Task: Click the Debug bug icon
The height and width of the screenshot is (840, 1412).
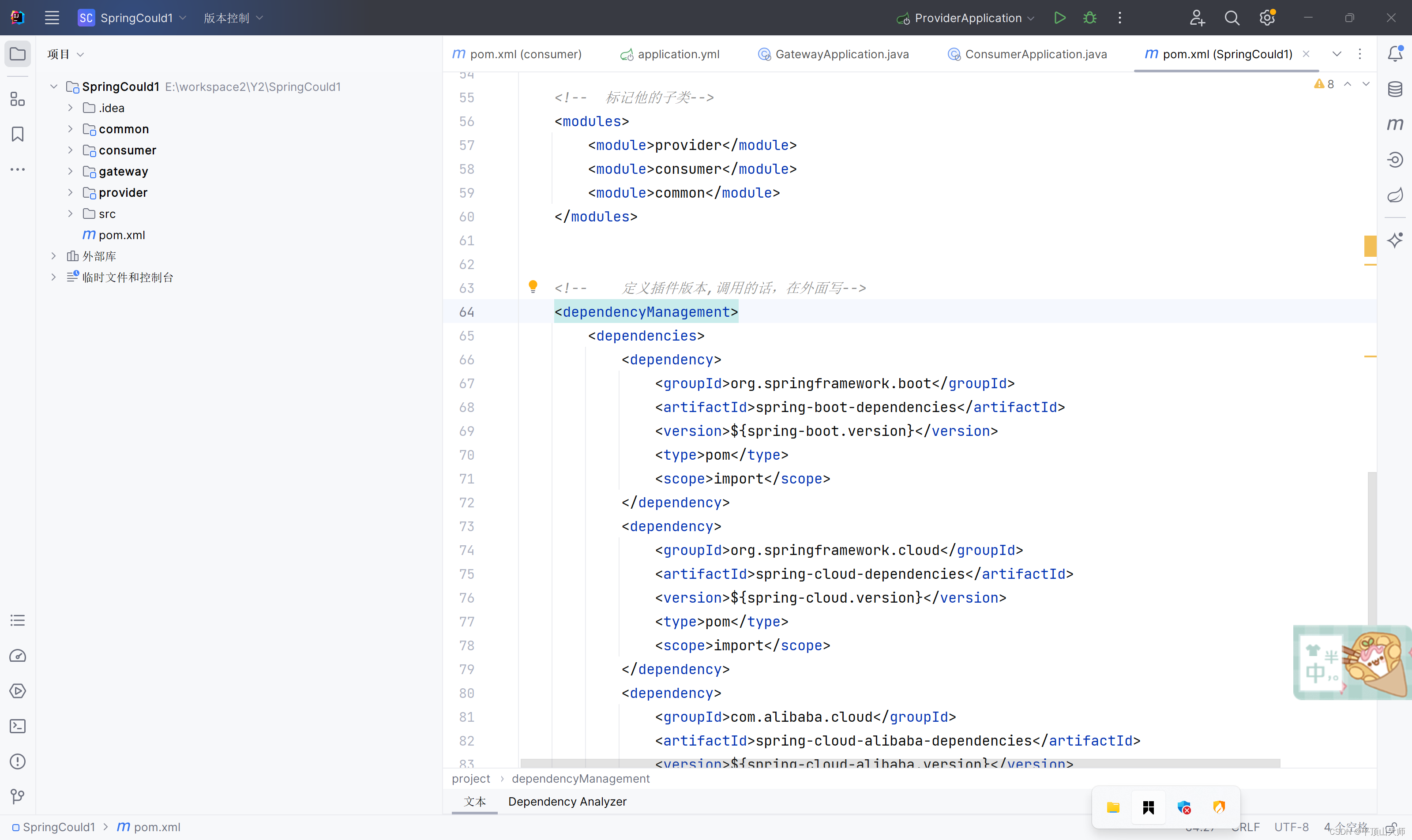Action: (x=1089, y=18)
